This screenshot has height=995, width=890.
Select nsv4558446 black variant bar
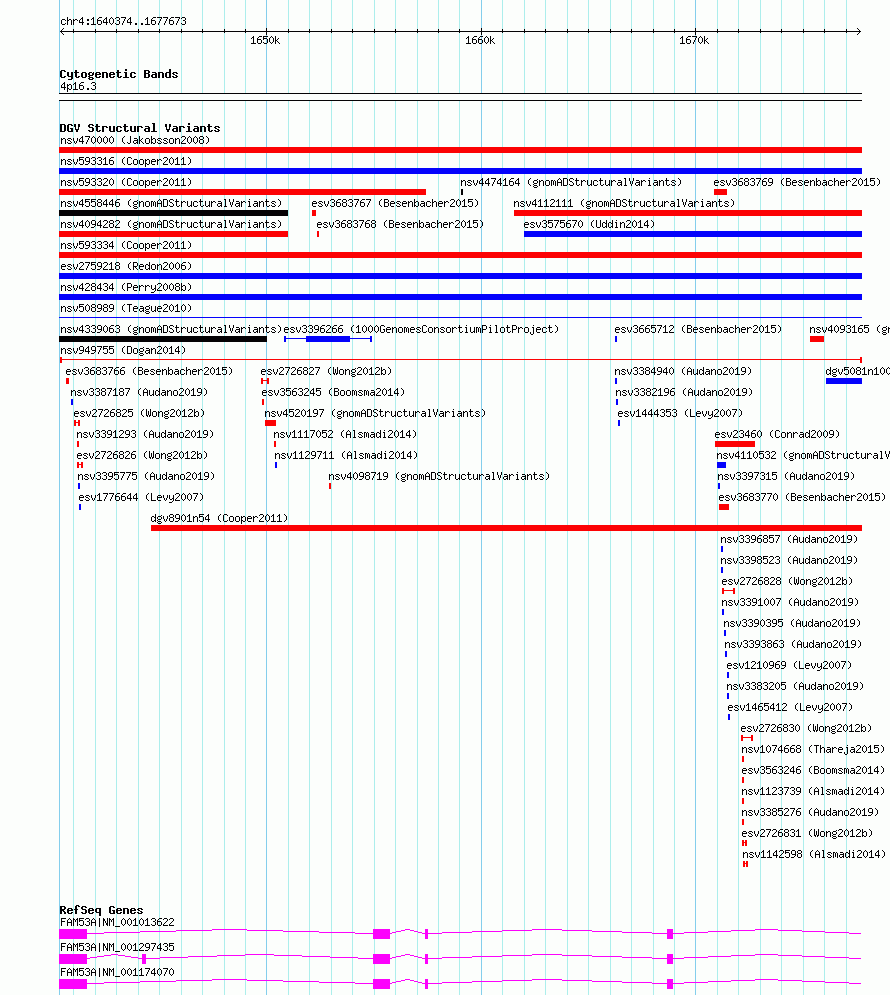pyautogui.click(x=174, y=213)
